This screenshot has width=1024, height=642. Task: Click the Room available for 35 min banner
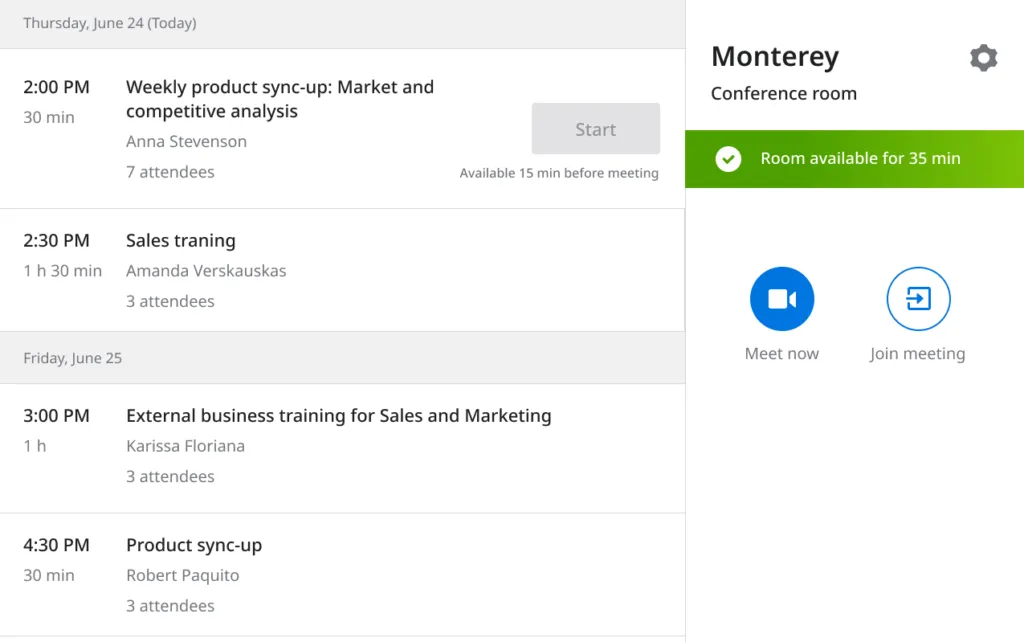[x=854, y=159]
